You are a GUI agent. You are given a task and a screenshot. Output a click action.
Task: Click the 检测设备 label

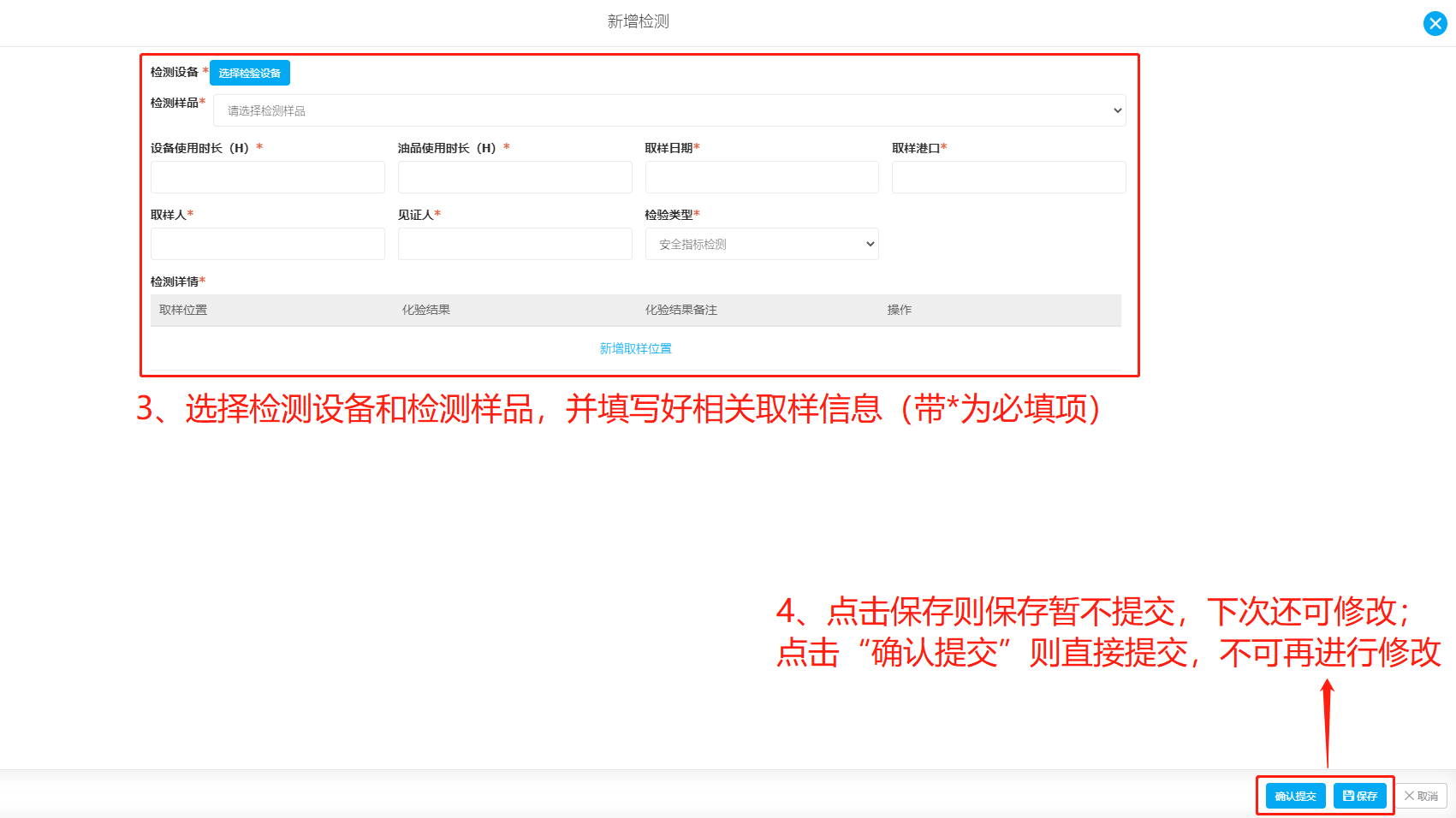point(175,72)
